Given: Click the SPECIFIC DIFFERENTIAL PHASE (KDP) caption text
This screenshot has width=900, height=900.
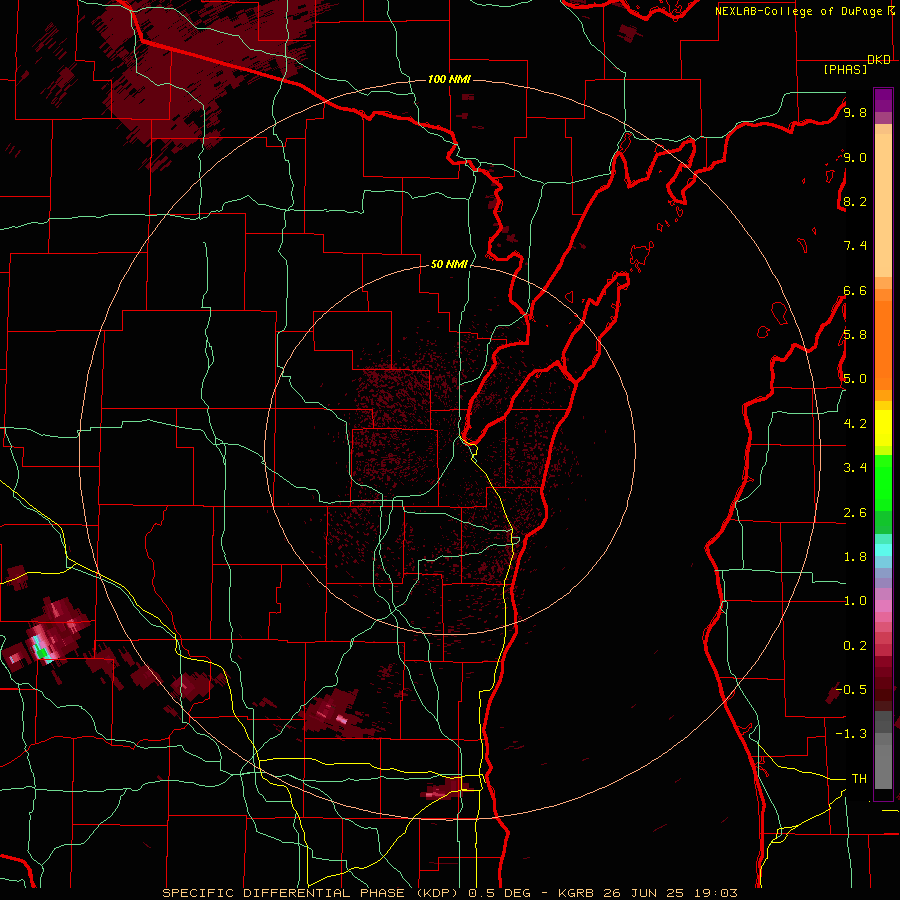Looking at the screenshot, I should click(312, 893).
